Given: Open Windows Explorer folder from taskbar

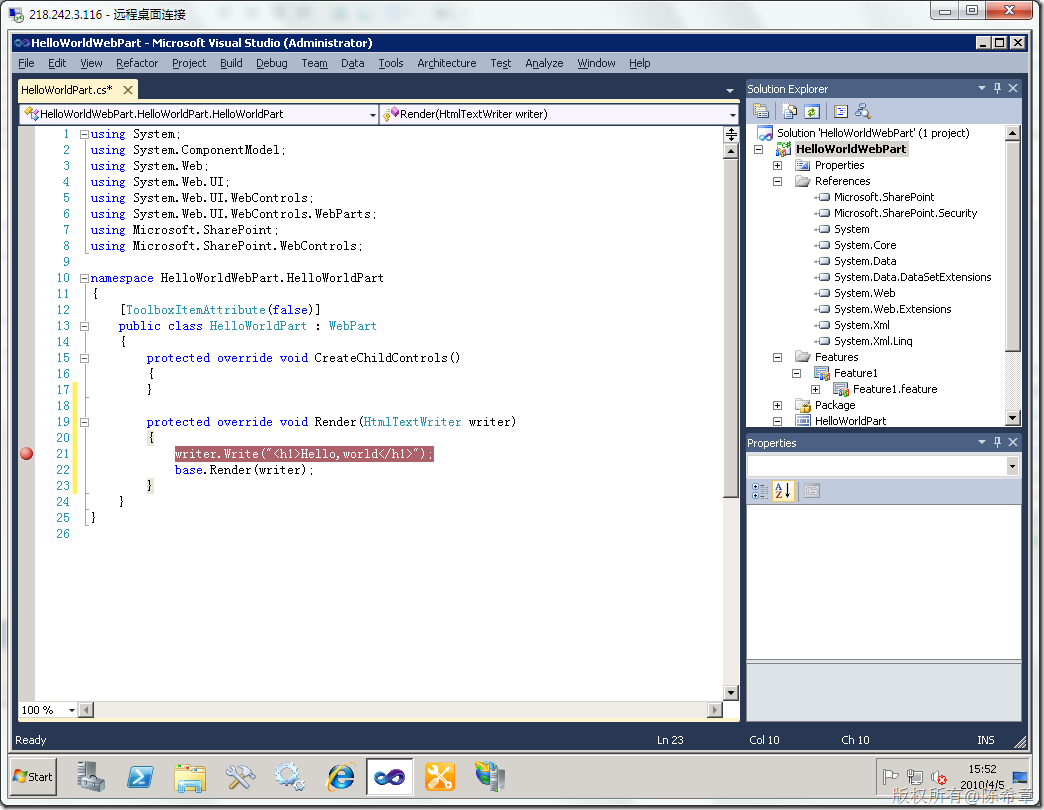Looking at the screenshot, I should point(190,777).
